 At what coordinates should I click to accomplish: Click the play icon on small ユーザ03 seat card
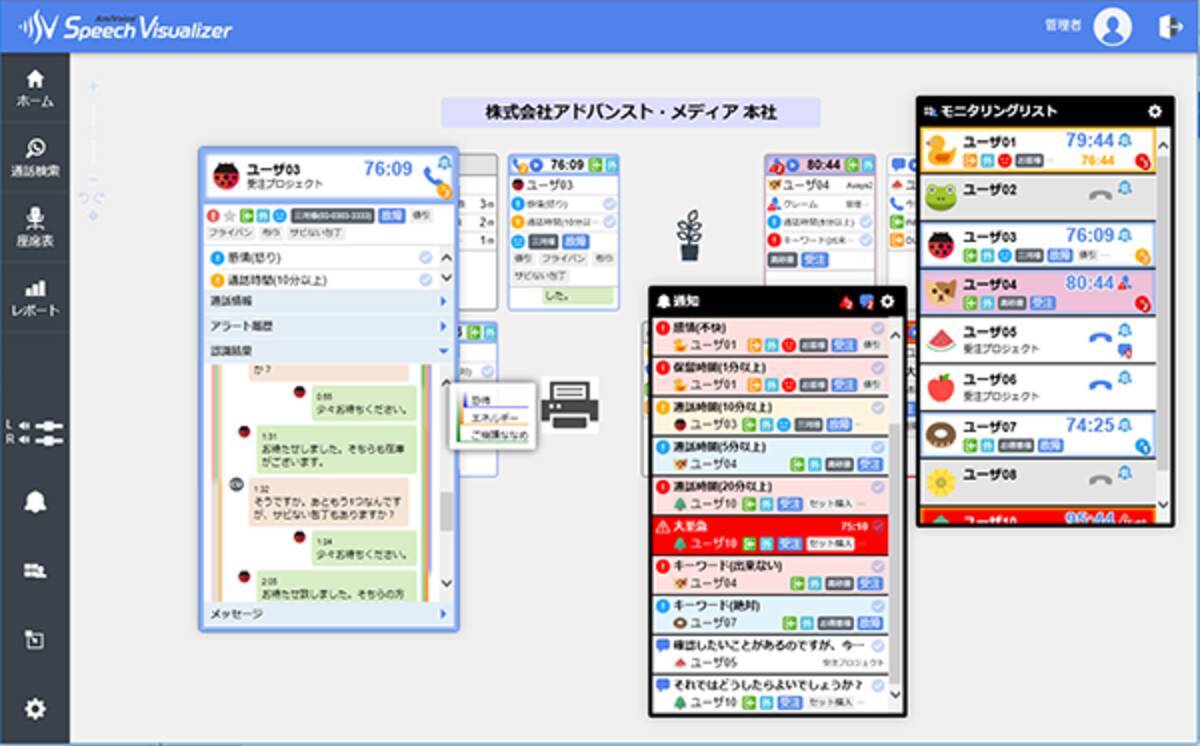[536, 165]
